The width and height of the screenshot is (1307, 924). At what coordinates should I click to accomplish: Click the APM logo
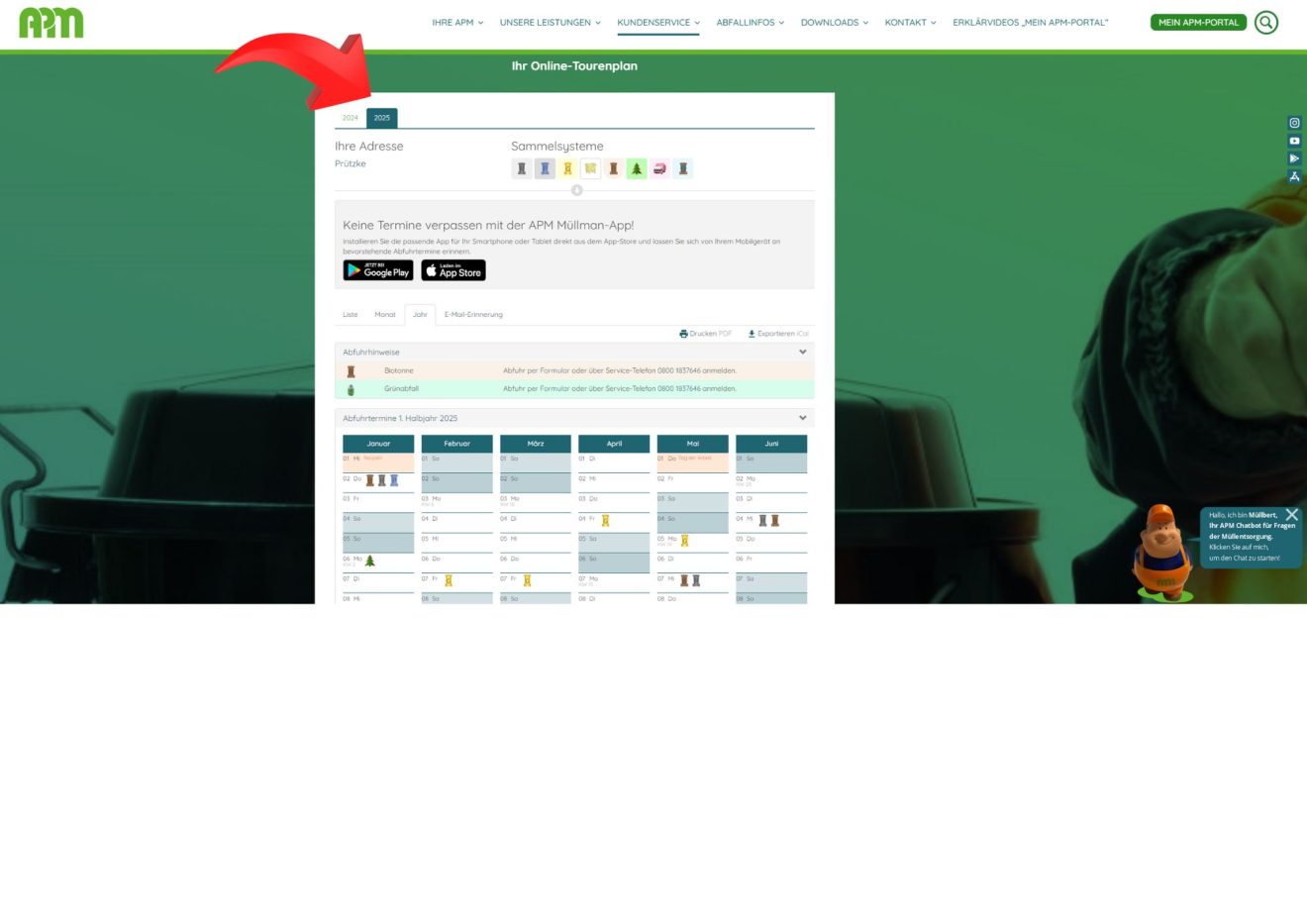(x=51, y=23)
